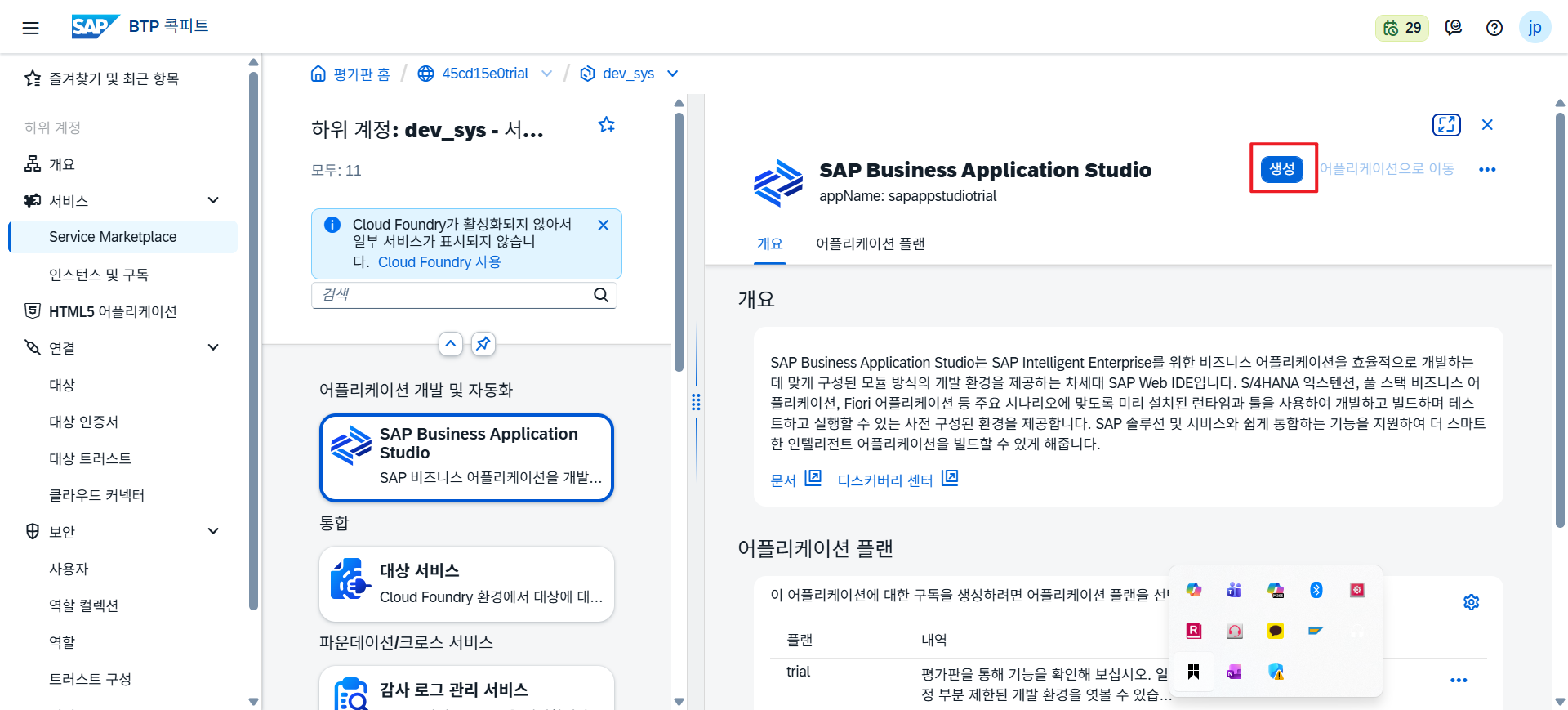The height and width of the screenshot is (710, 1568).
Task: Open the hamburger navigation menu
Action: [30, 28]
